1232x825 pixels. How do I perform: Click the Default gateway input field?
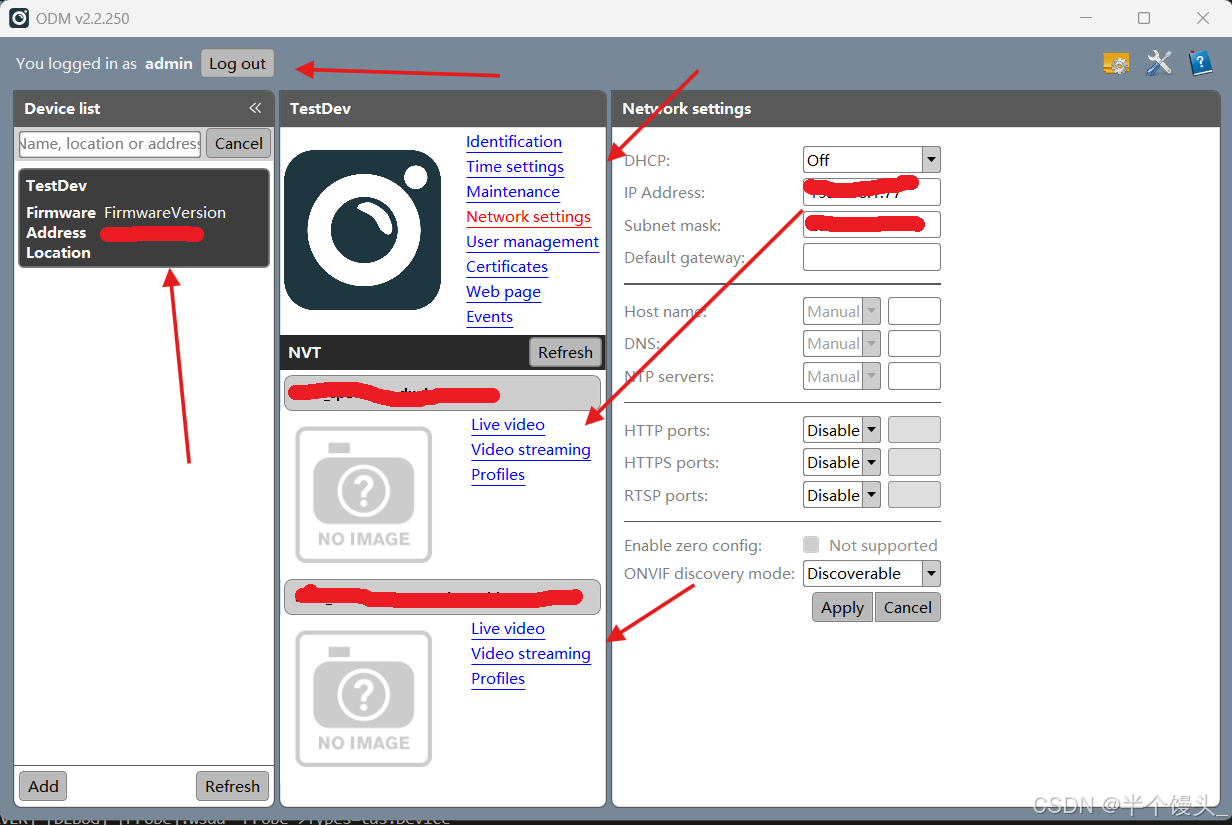tap(871, 257)
